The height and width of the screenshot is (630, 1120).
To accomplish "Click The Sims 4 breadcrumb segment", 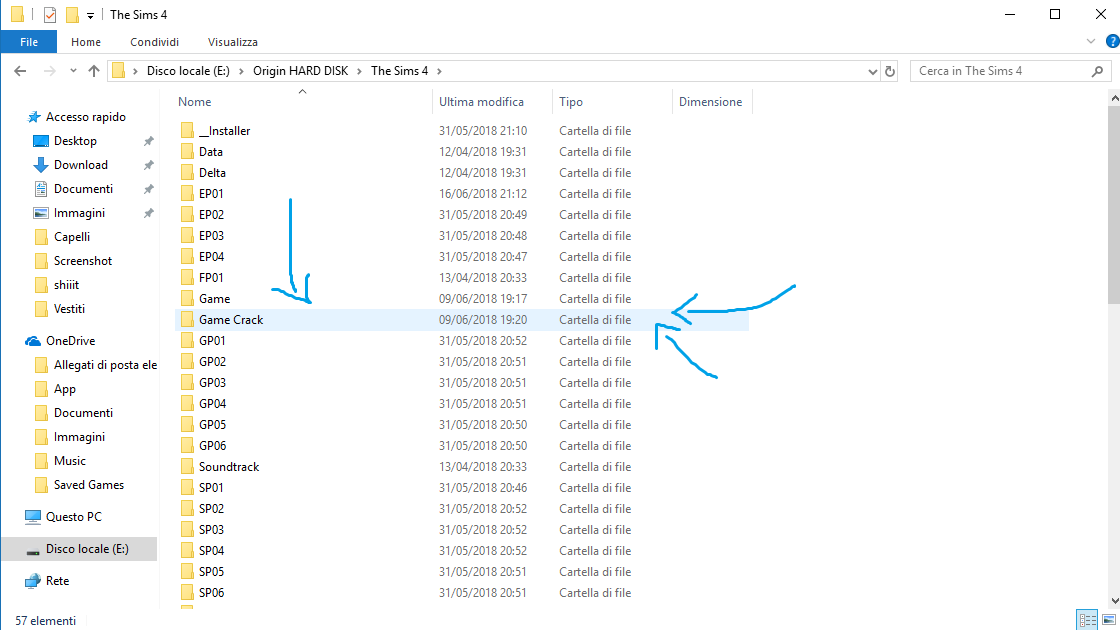I will tap(399, 71).
